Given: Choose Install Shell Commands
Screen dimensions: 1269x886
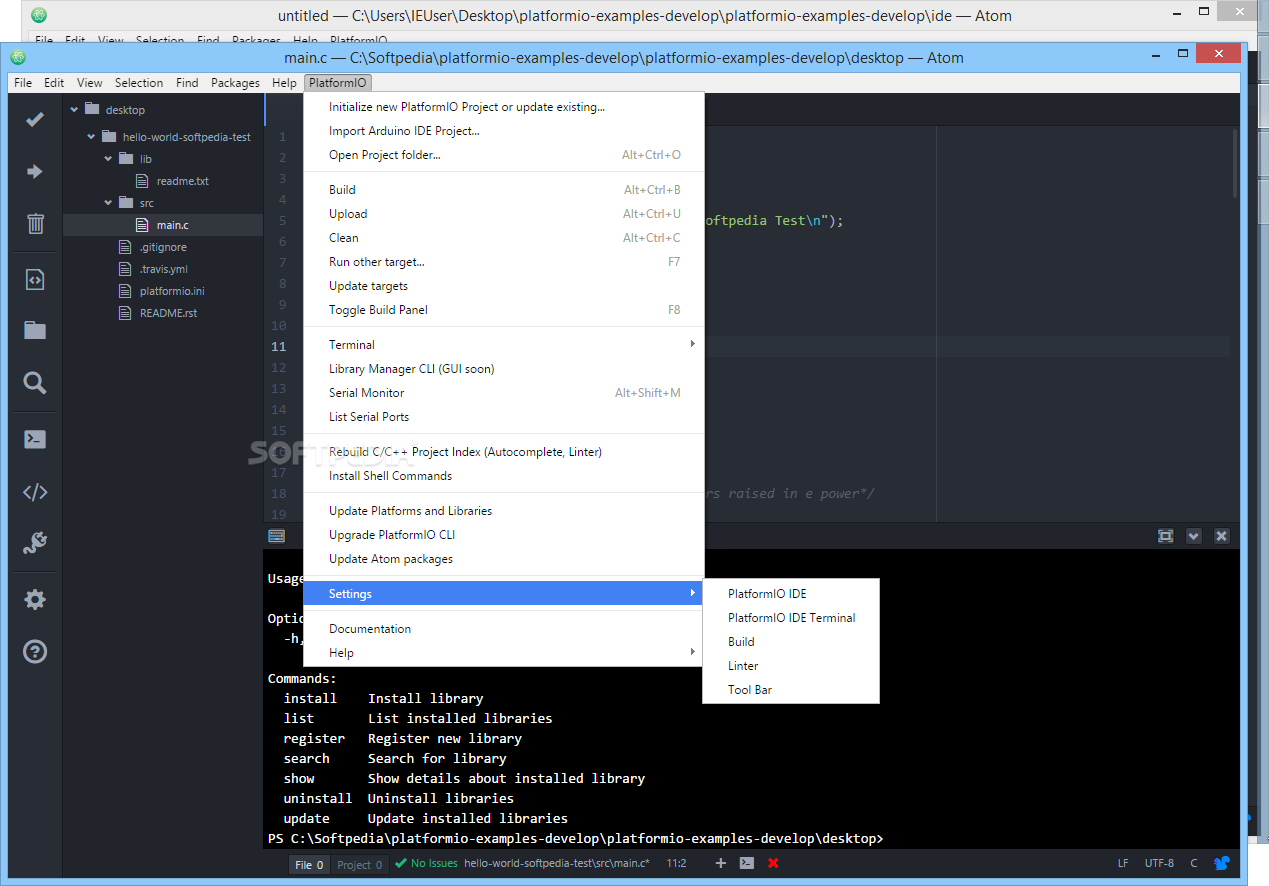Looking at the screenshot, I should 504,475.
